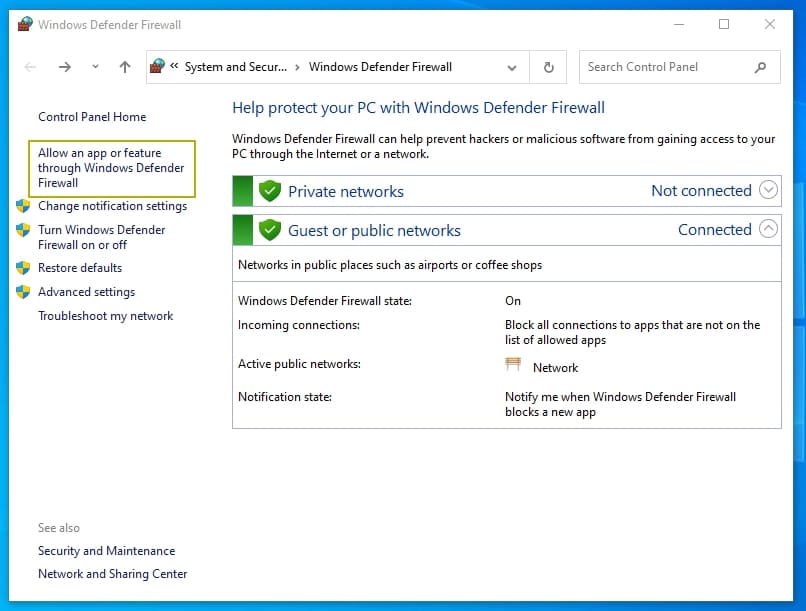Click Active public networks label
Image resolution: width=806 pixels, height=611 pixels.
299,364
